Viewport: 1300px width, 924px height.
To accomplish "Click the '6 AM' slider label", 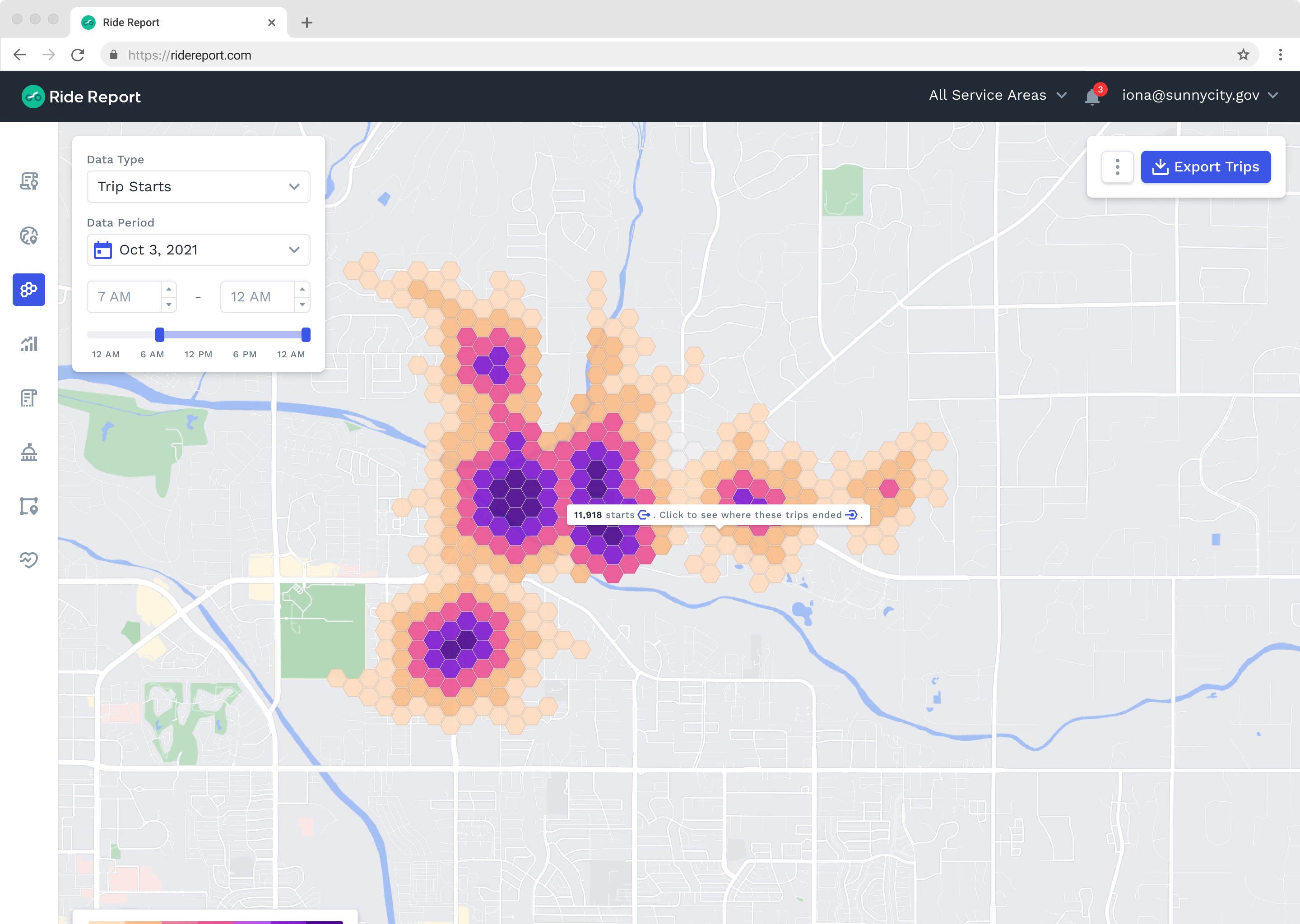I will pos(152,355).
